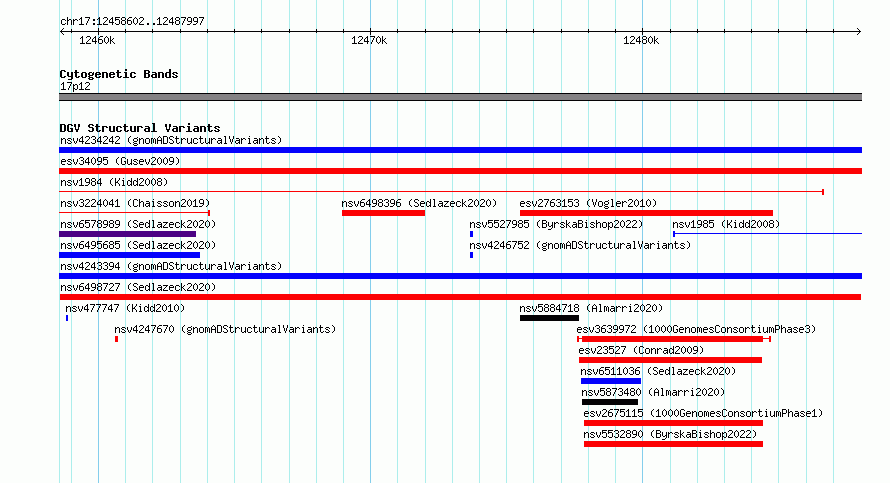Open nsv4246752 gnomAD variant label
Viewport: 890px width, 483px height.
[x=580, y=245]
